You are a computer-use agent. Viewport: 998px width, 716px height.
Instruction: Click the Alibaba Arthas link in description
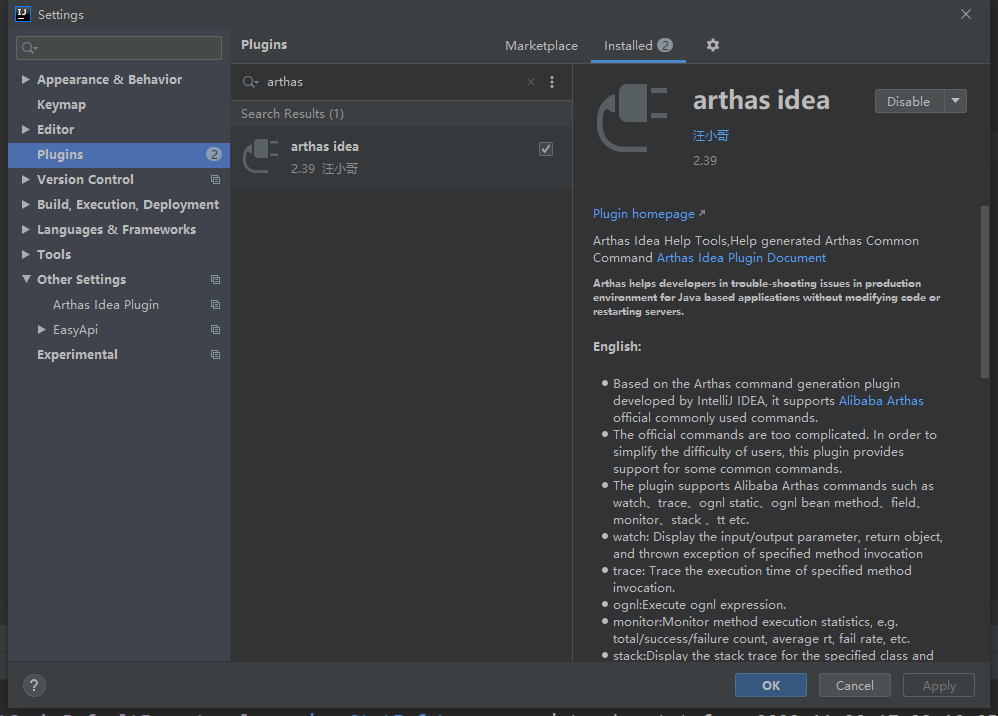[x=880, y=400]
